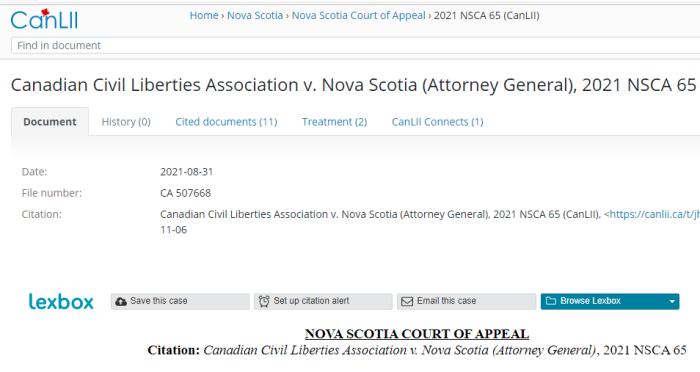Screen dimensions: 700x372
Task: Go to Nova Scotia breadcrumb
Action: (x=255, y=16)
